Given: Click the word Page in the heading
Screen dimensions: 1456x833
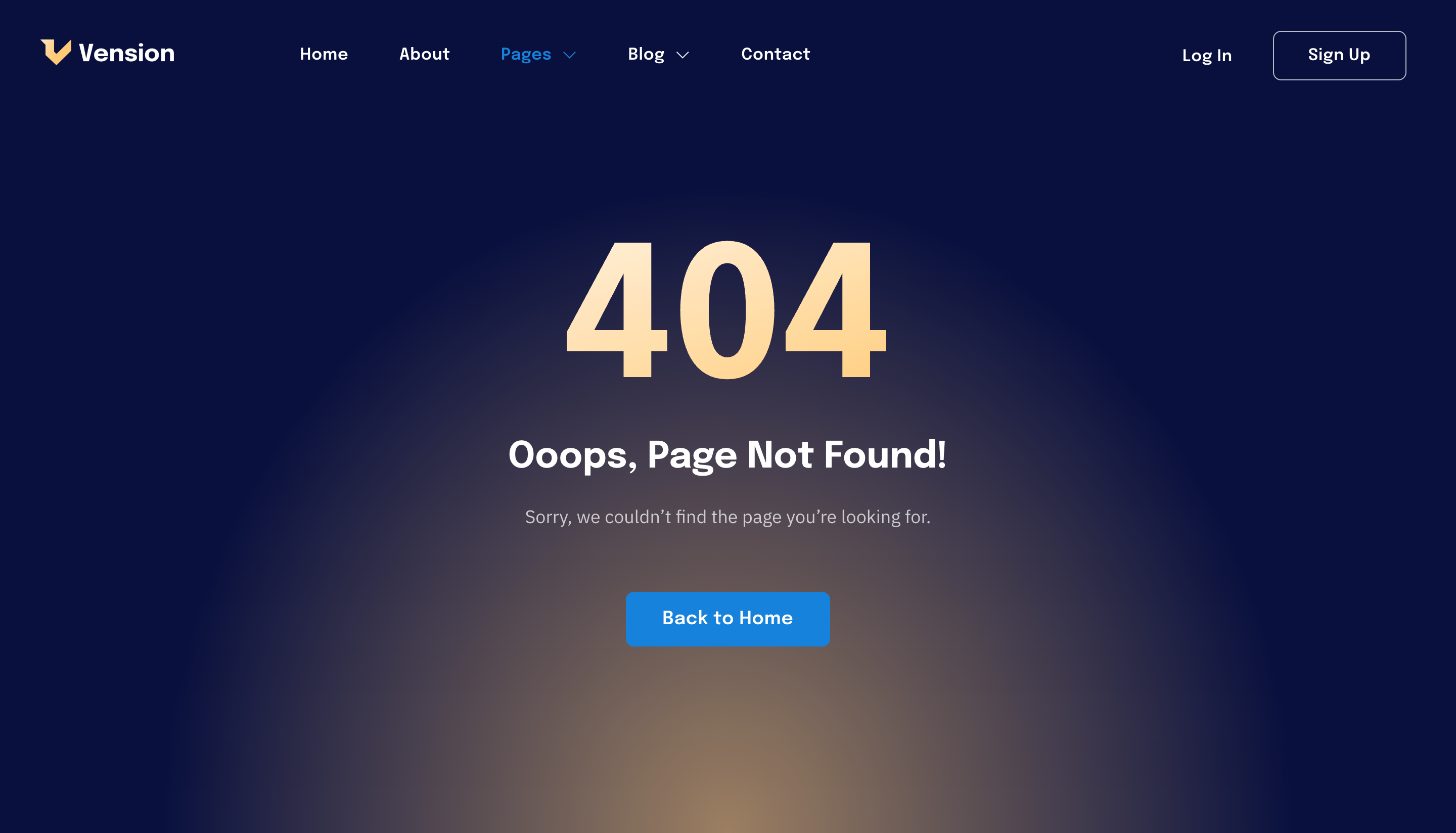Looking at the screenshot, I should click(x=692, y=456).
